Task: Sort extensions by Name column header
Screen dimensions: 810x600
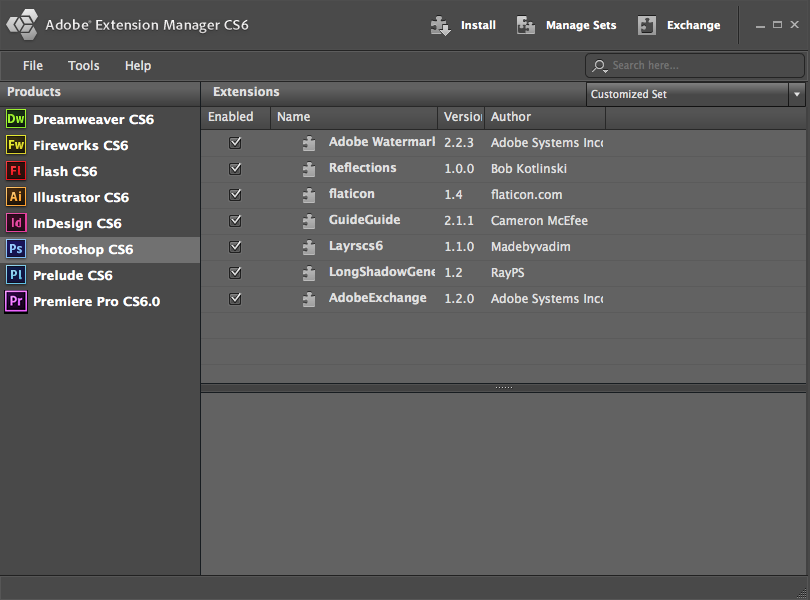Action: click(x=354, y=117)
